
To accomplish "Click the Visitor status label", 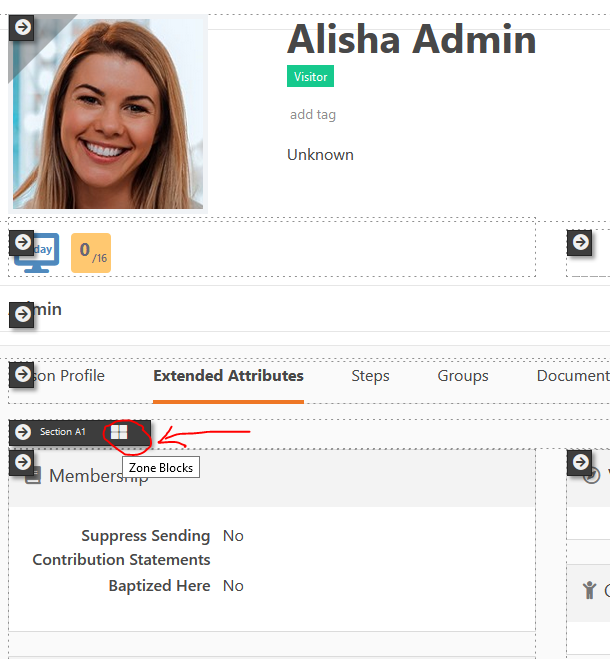I will point(310,76).
